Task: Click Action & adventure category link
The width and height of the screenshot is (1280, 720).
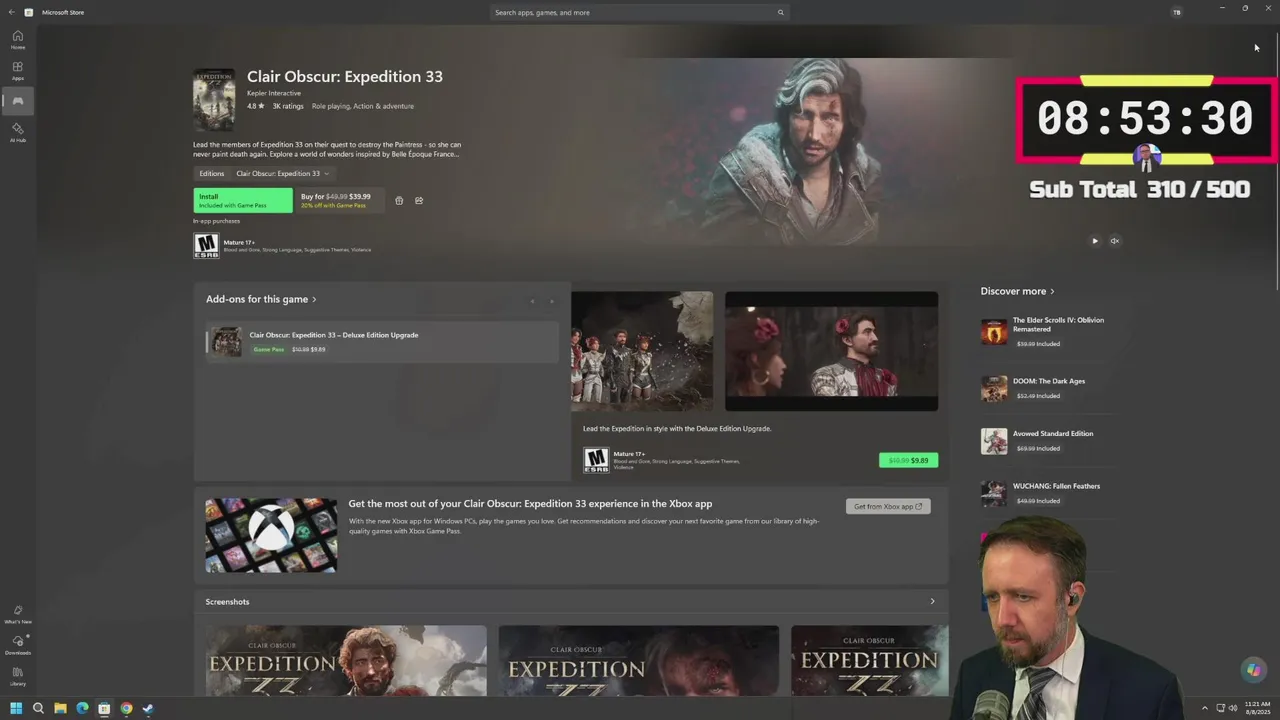Action: click(x=383, y=106)
